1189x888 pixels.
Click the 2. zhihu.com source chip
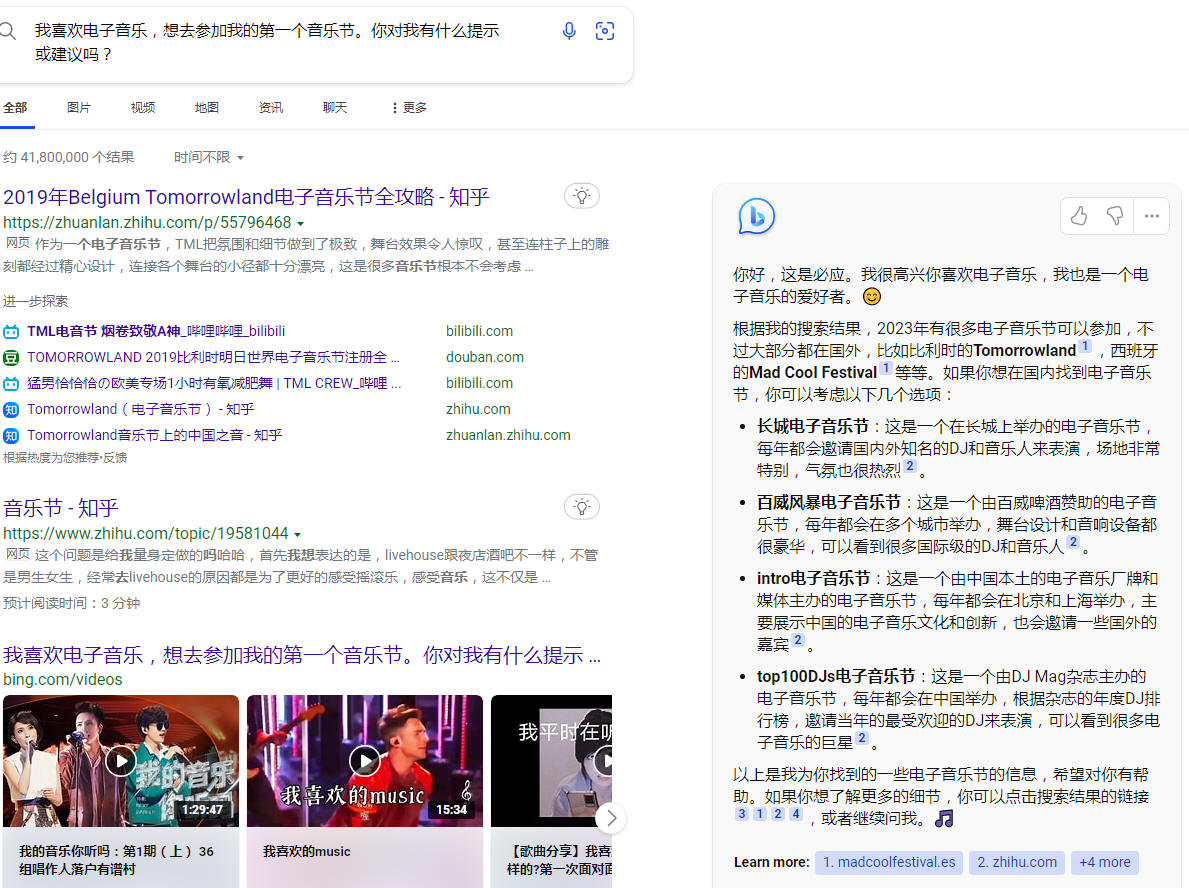click(x=1017, y=862)
